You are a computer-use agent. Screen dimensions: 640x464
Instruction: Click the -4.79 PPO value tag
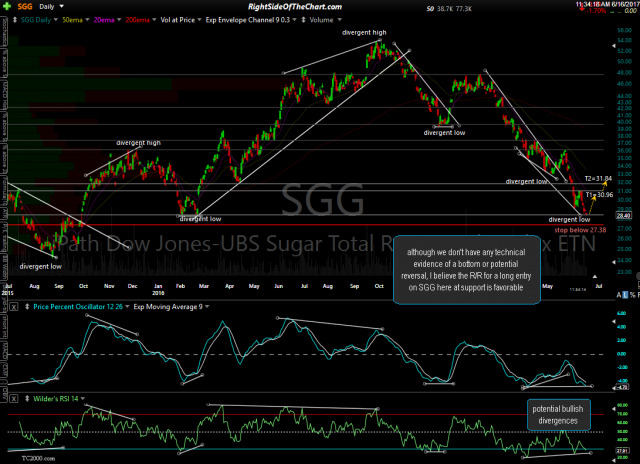tap(623, 387)
